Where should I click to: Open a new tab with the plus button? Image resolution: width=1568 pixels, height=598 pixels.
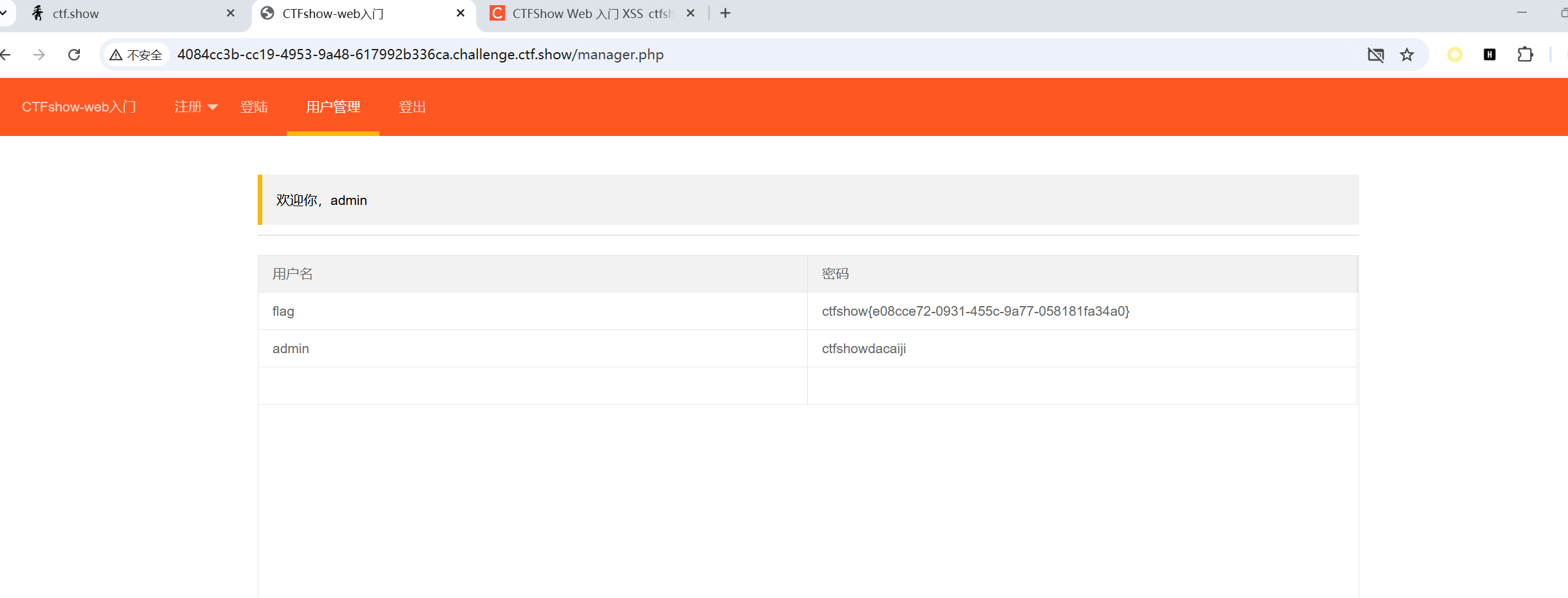coord(725,14)
